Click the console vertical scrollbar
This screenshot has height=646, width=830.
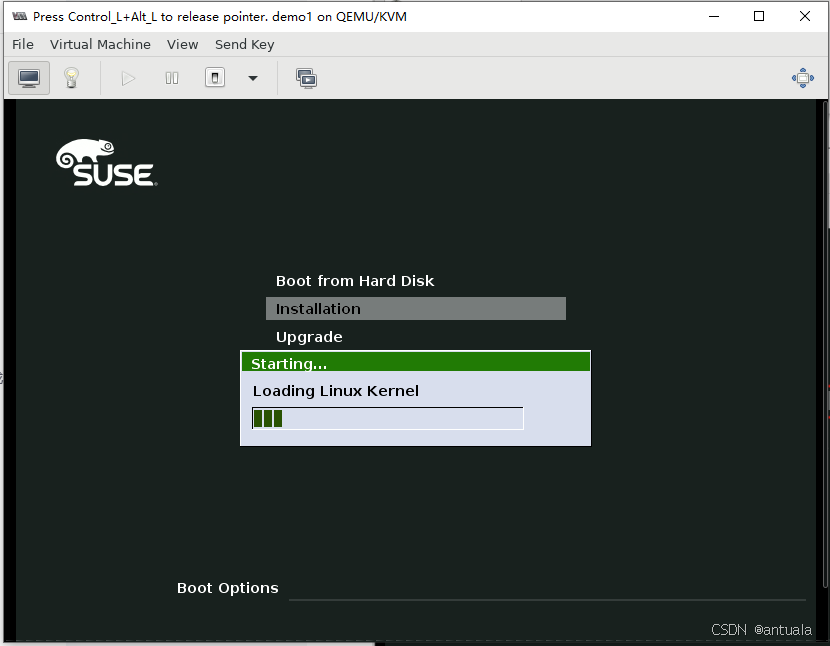(826, 344)
